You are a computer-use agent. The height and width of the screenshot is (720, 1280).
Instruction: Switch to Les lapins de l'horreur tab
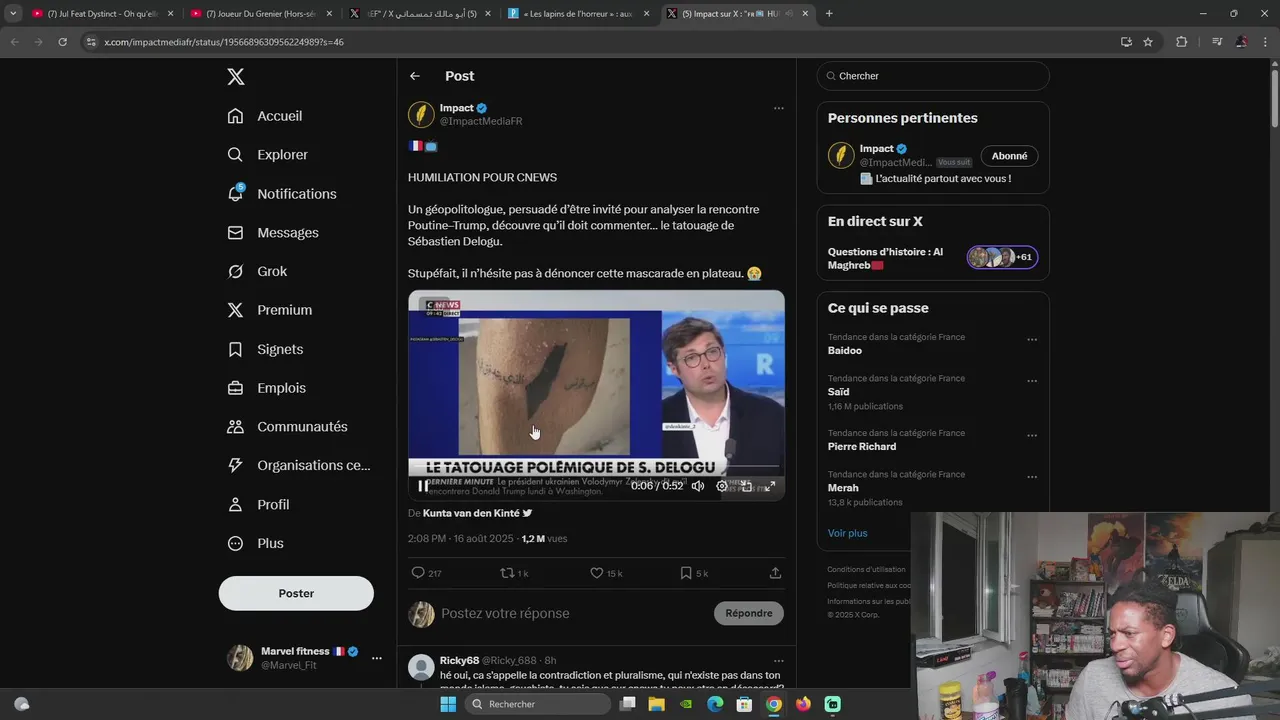tap(578, 14)
